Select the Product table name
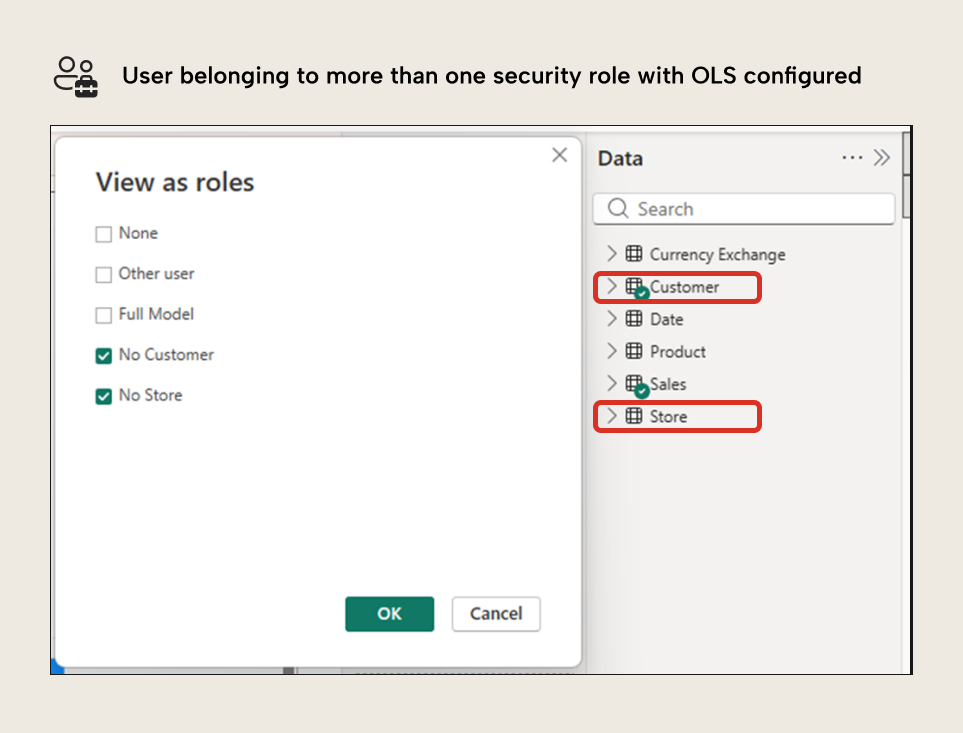The width and height of the screenshot is (963, 733). (x=677, y=352)
